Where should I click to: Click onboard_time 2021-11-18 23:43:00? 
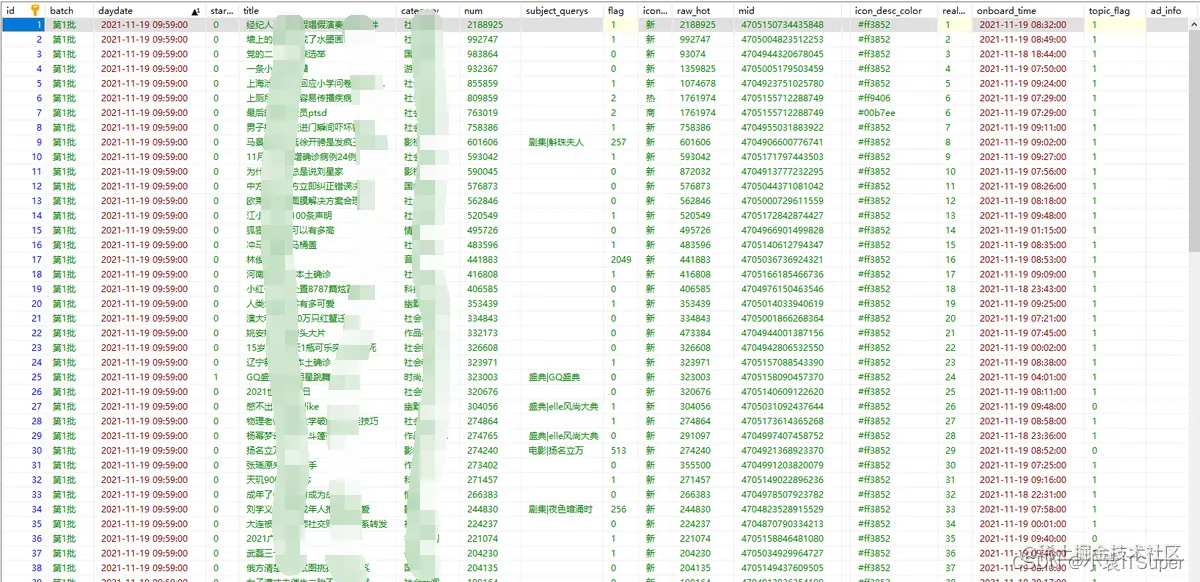1022,289
